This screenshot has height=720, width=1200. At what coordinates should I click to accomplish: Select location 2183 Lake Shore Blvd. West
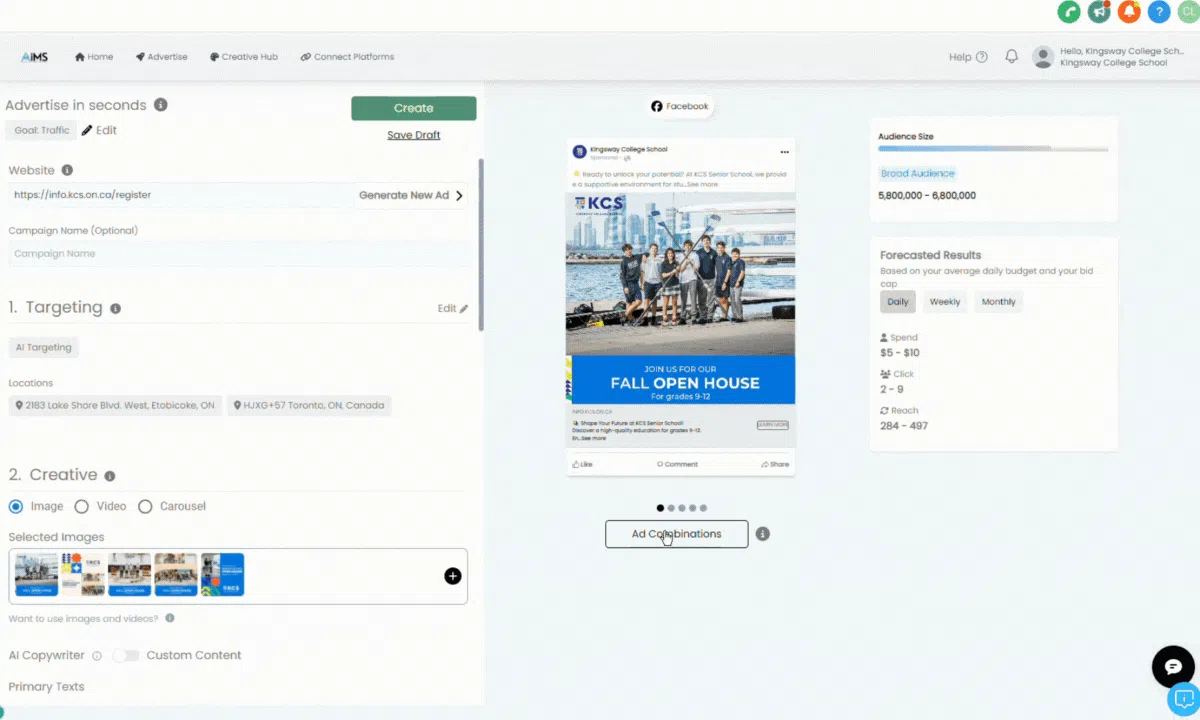115,406
